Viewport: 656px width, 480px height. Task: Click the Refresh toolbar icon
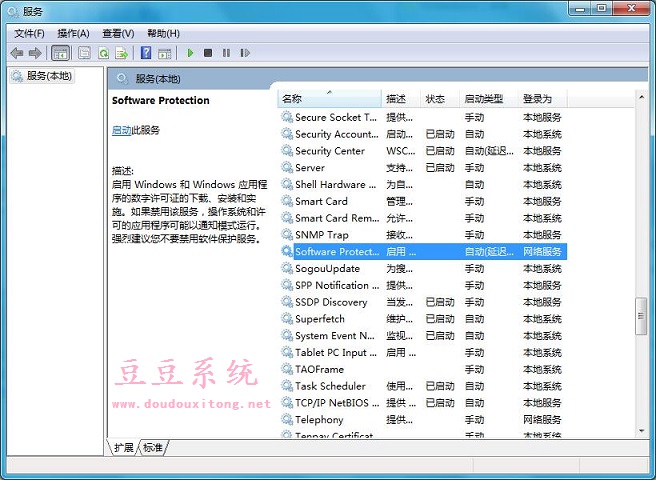point(103,53)
